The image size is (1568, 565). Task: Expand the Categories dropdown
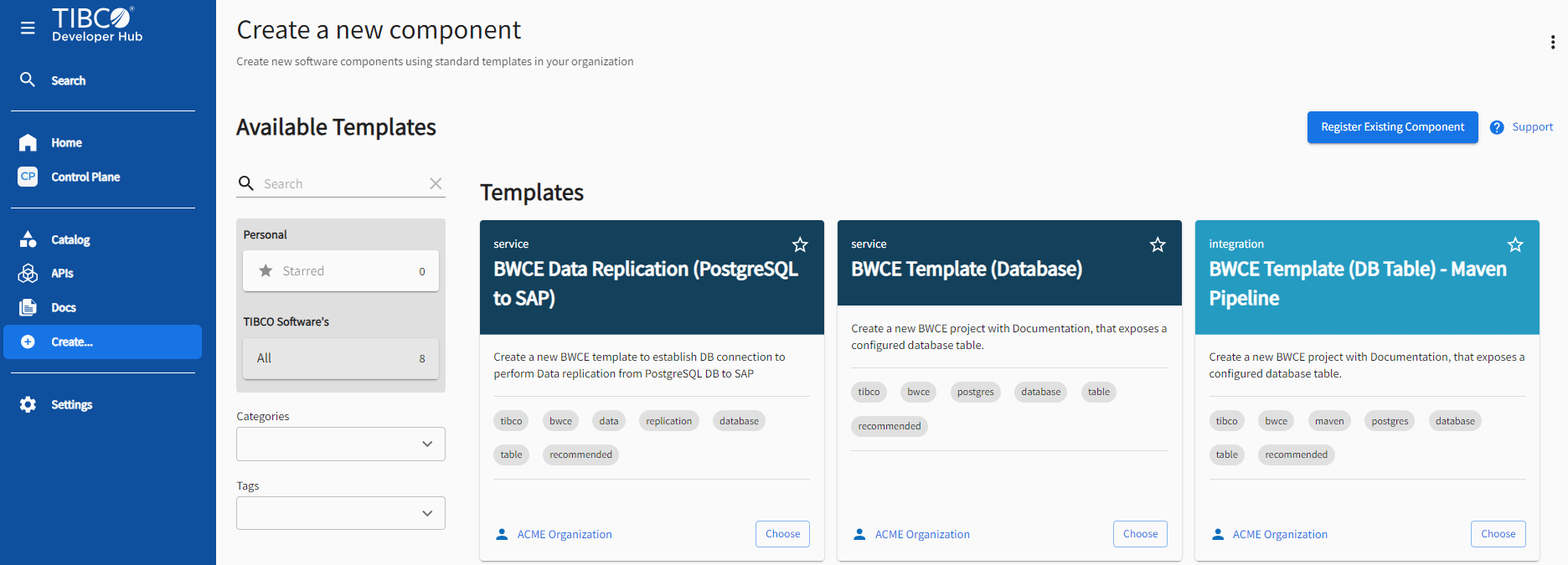point(341,444)
